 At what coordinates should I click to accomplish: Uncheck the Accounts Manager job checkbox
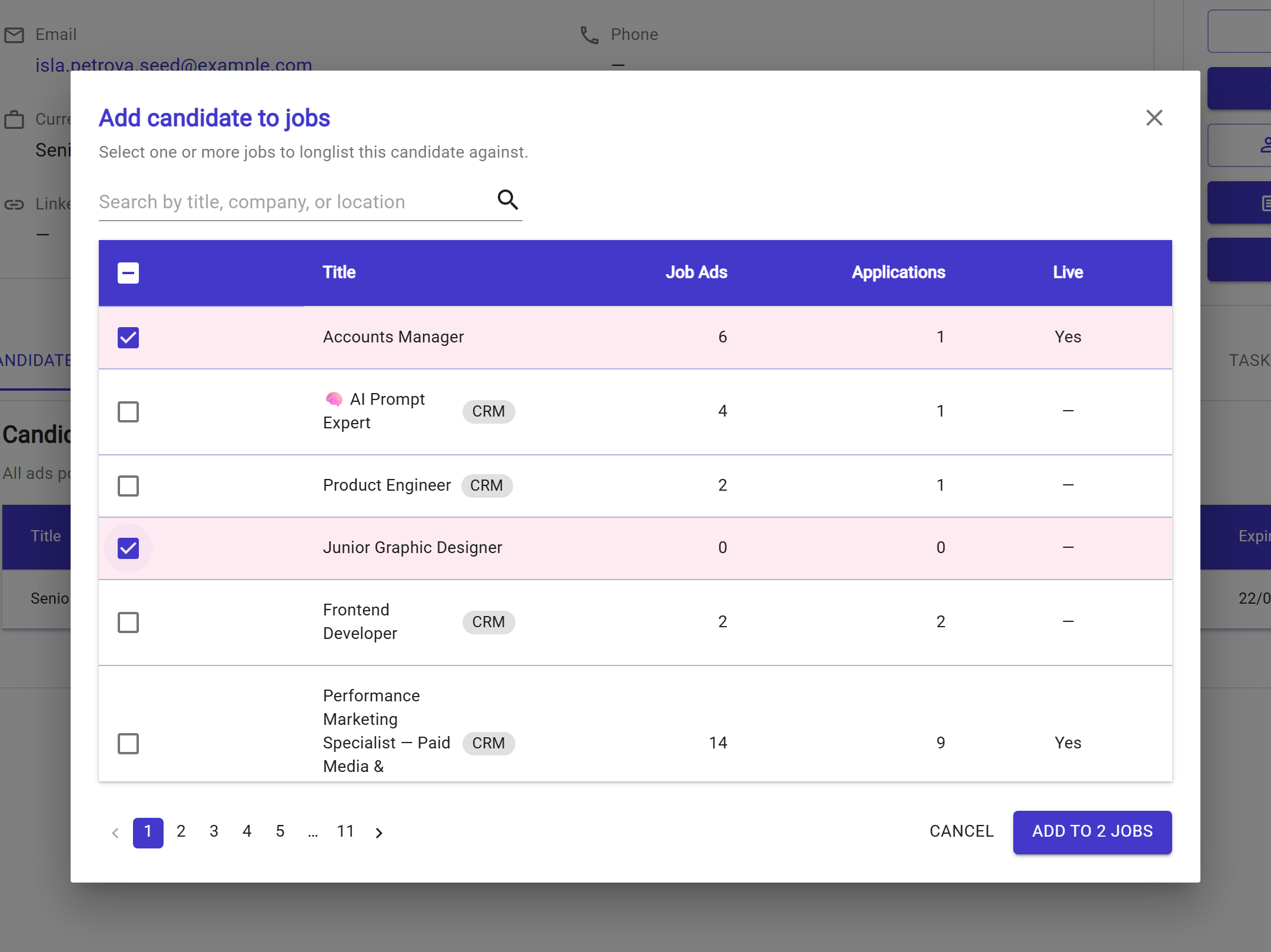[128, 338]
